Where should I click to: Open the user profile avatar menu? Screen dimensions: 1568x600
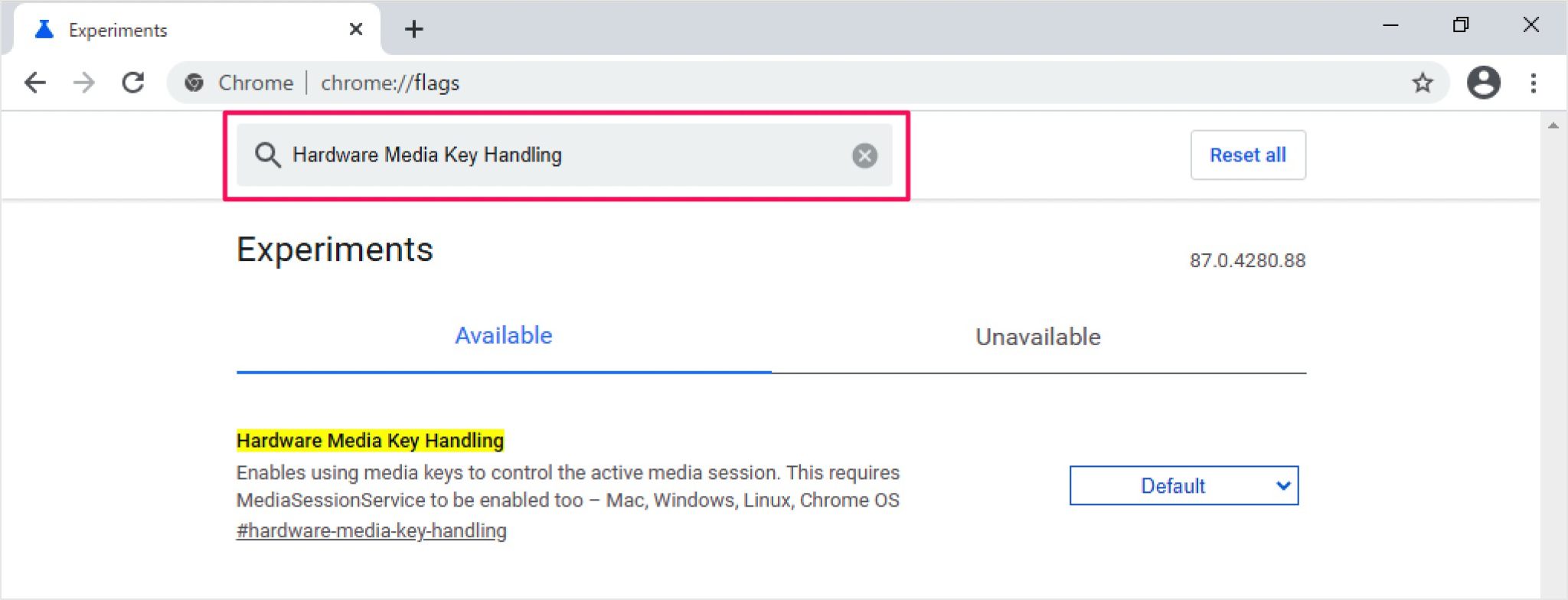point(1483,83)
